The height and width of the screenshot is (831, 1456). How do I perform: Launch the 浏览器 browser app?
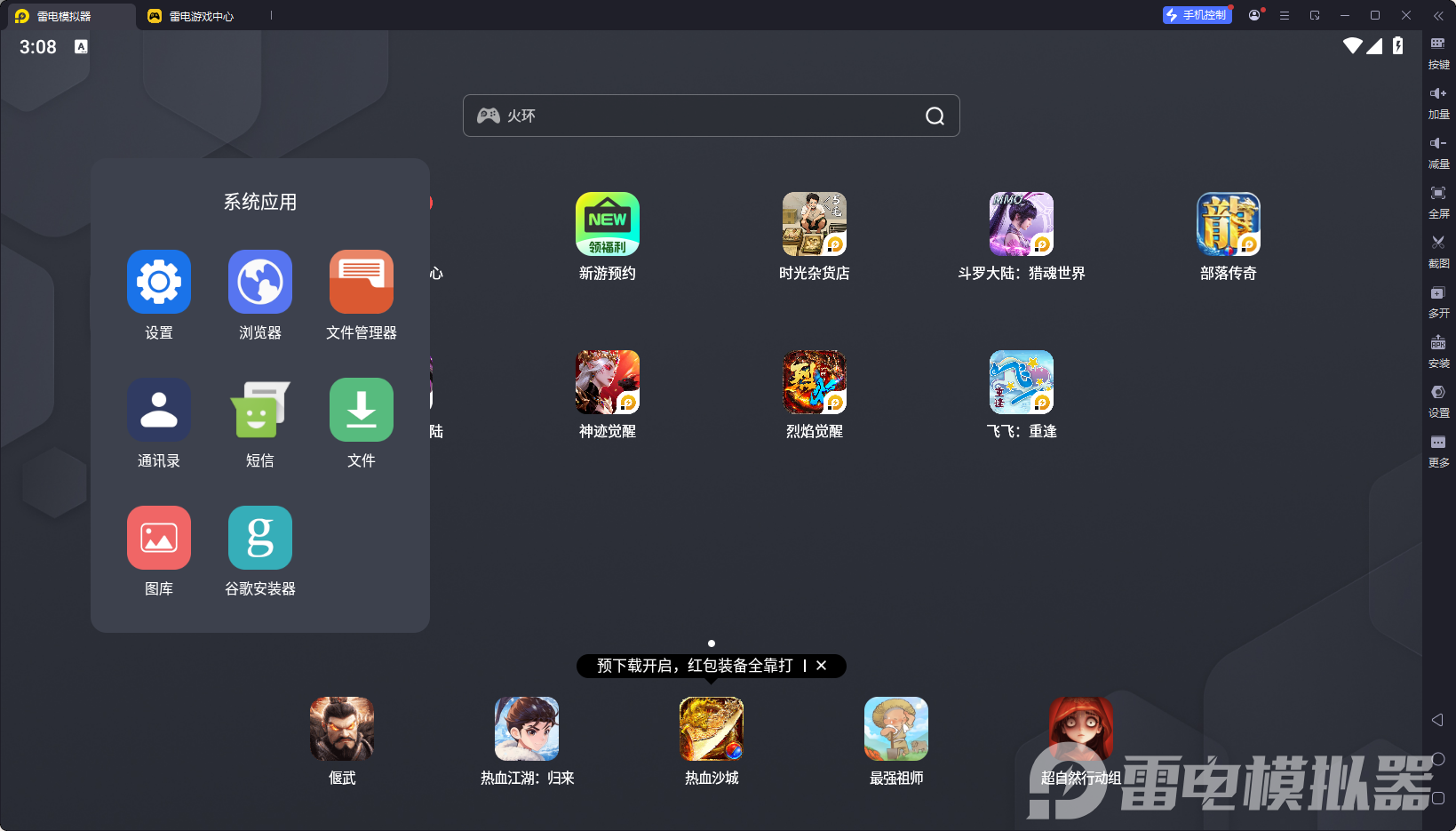pos(260,282)
